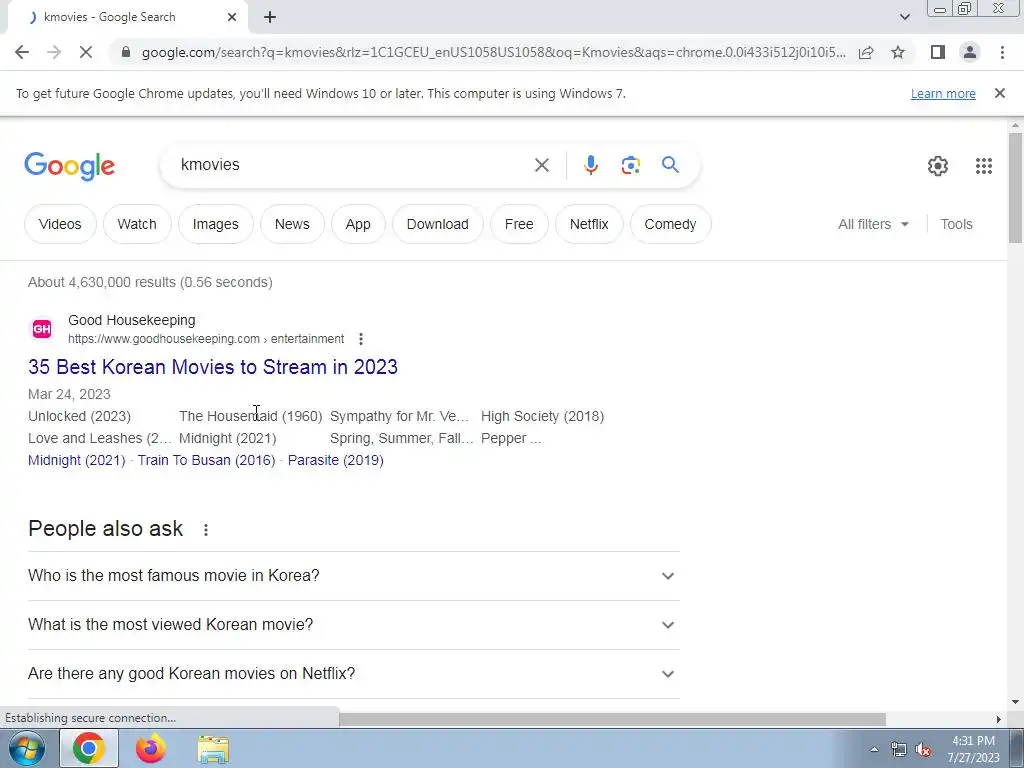Click the browser back arrow

[x=22, y=52]
